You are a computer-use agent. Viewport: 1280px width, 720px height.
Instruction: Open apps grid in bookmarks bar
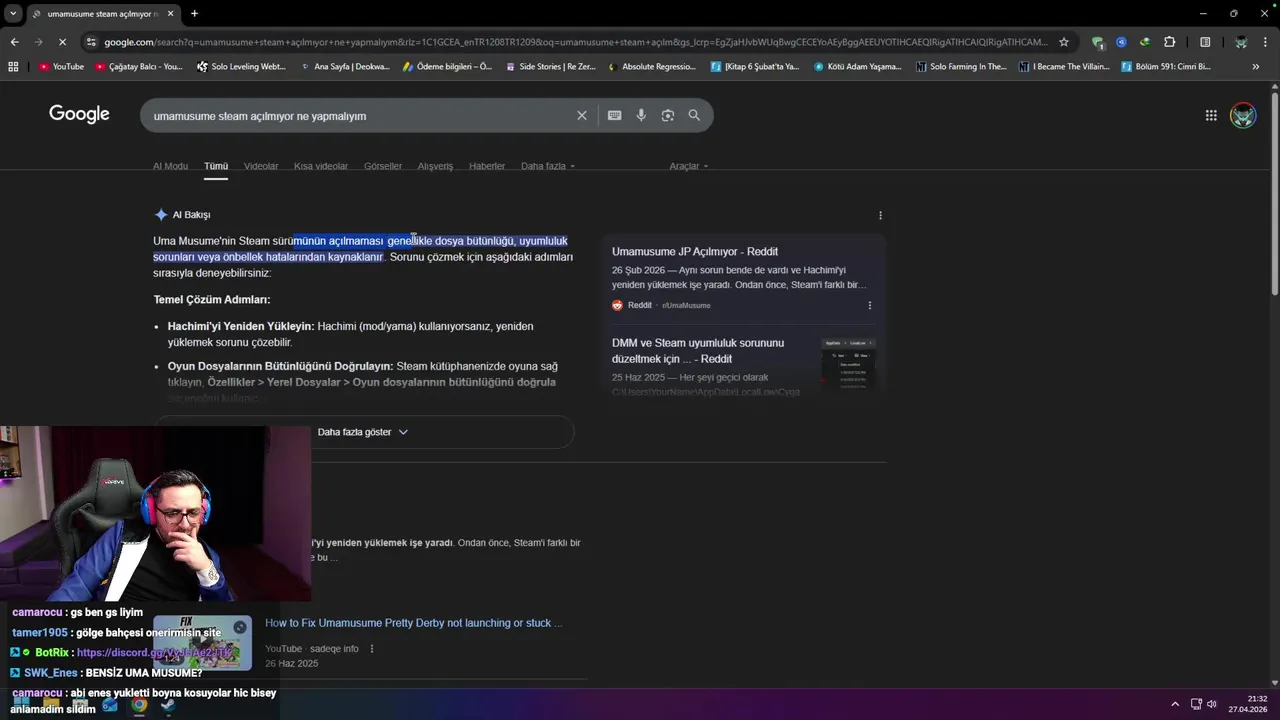coord(13,67)
